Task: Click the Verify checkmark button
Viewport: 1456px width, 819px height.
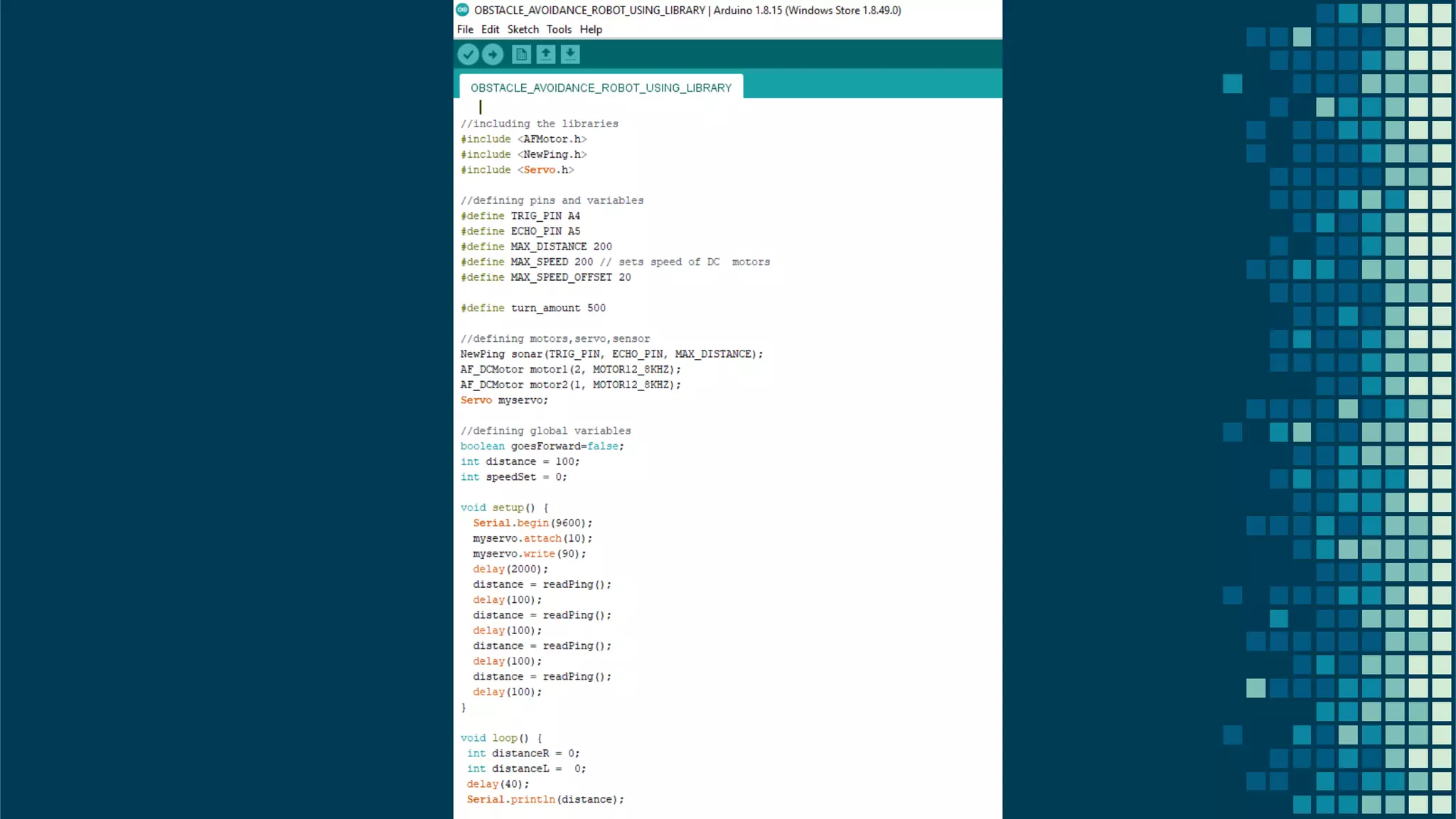Action: pos(468,54)
